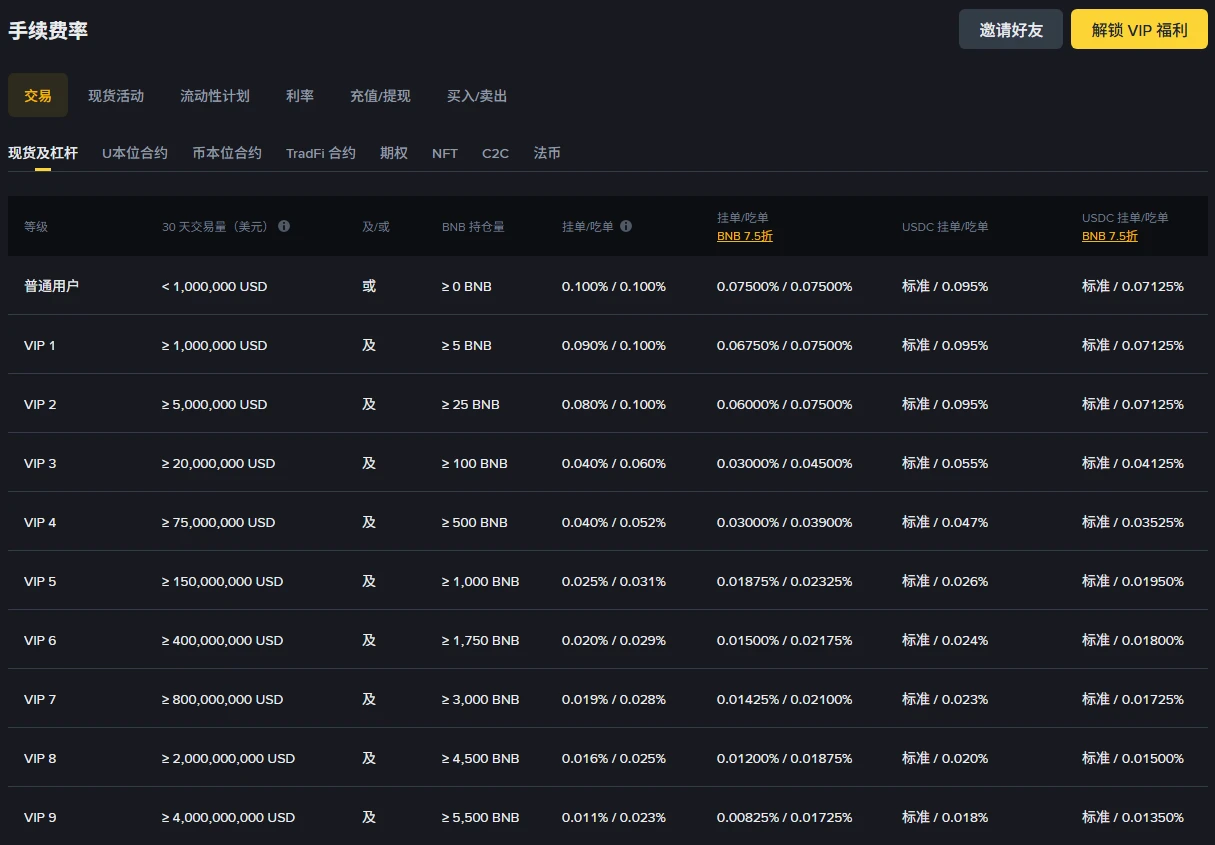Click the 标准 / 0.047% USDC fee cell
The width and height of the screenshot is (1215, 845).
click(x=945, y=522)
